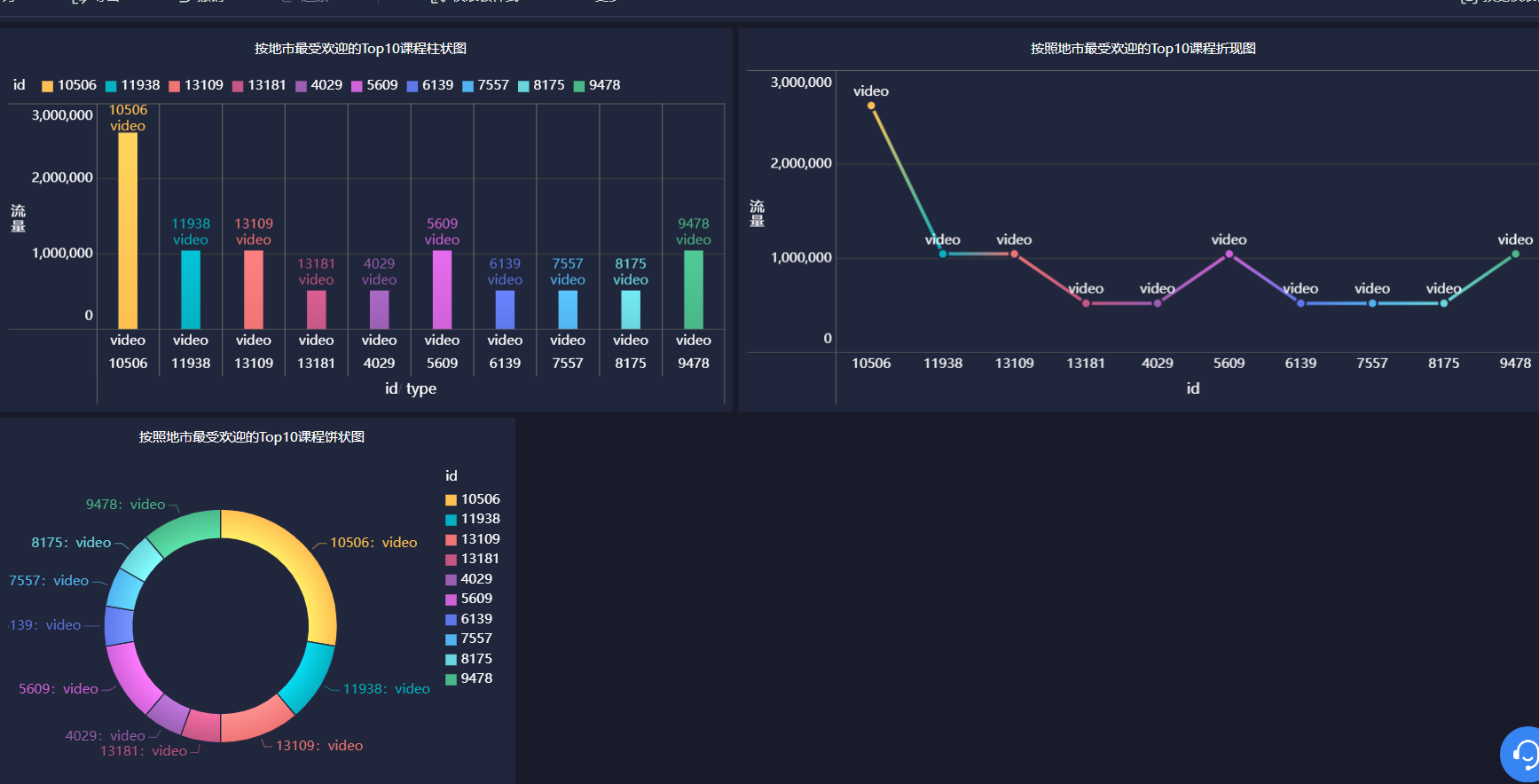Select the 13109 red donut slice
Image resolution: width=1539 pixels, height=784 pixels.
pos(255,722)
